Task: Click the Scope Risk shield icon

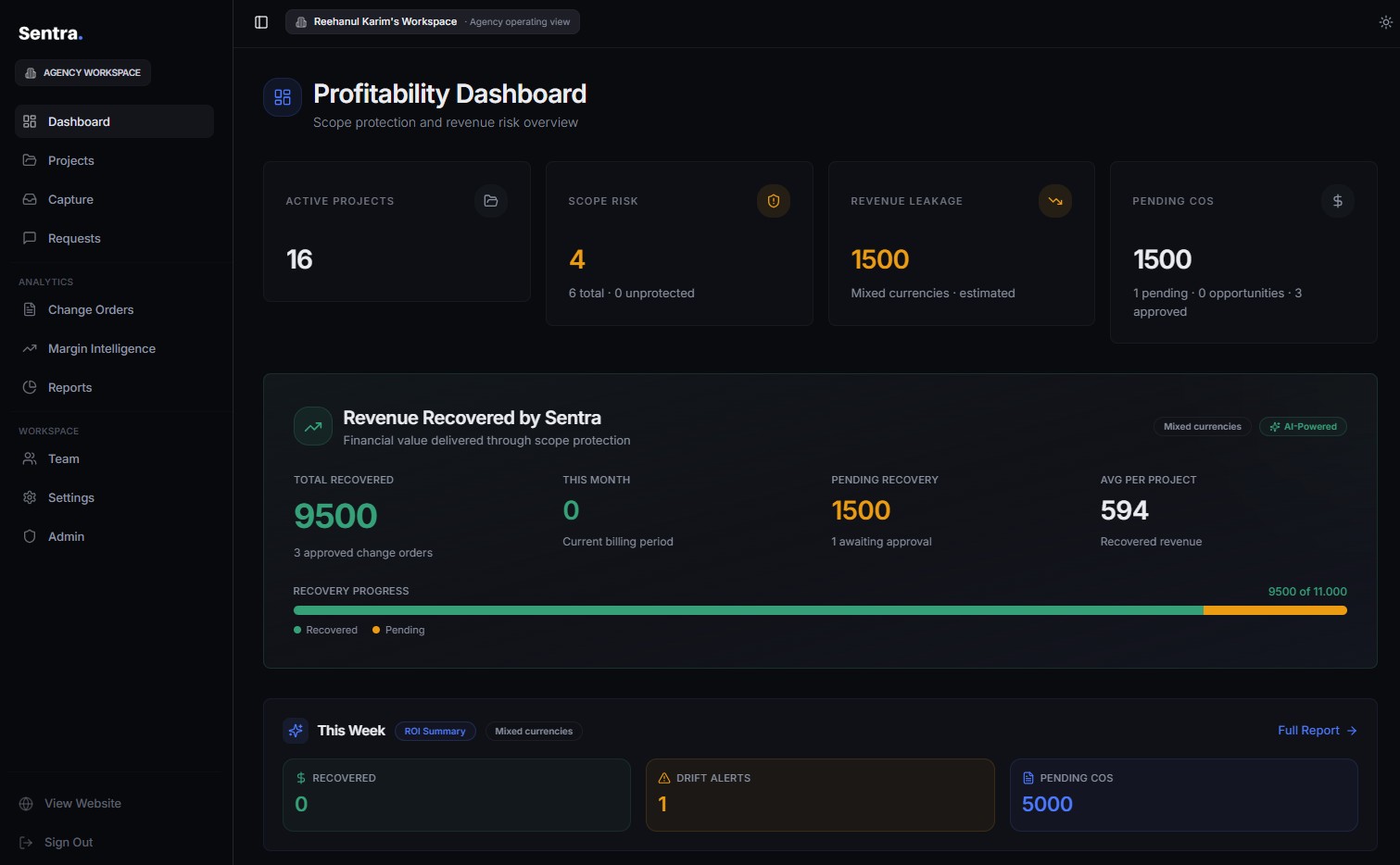Action: (x=774, y=201)
